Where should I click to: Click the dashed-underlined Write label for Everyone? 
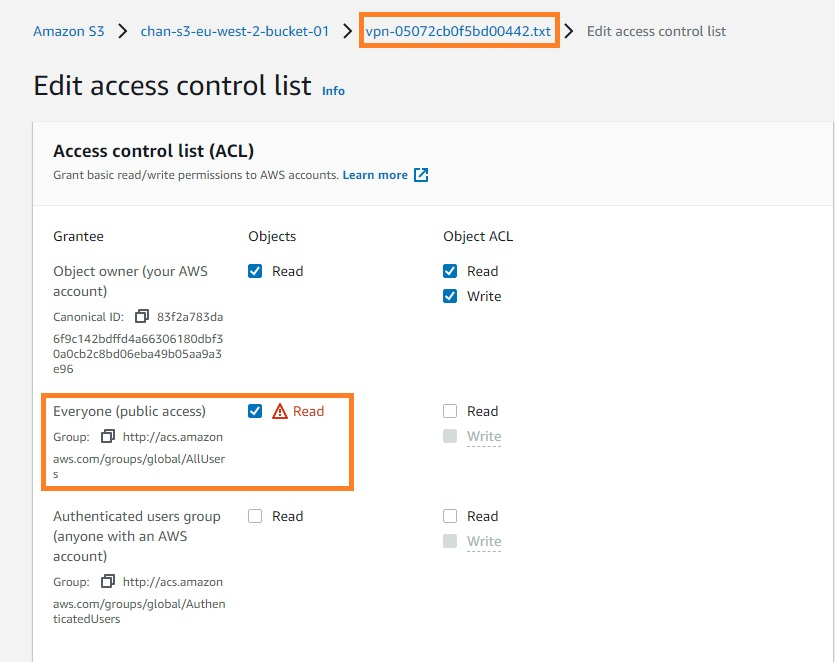point(484,436)
